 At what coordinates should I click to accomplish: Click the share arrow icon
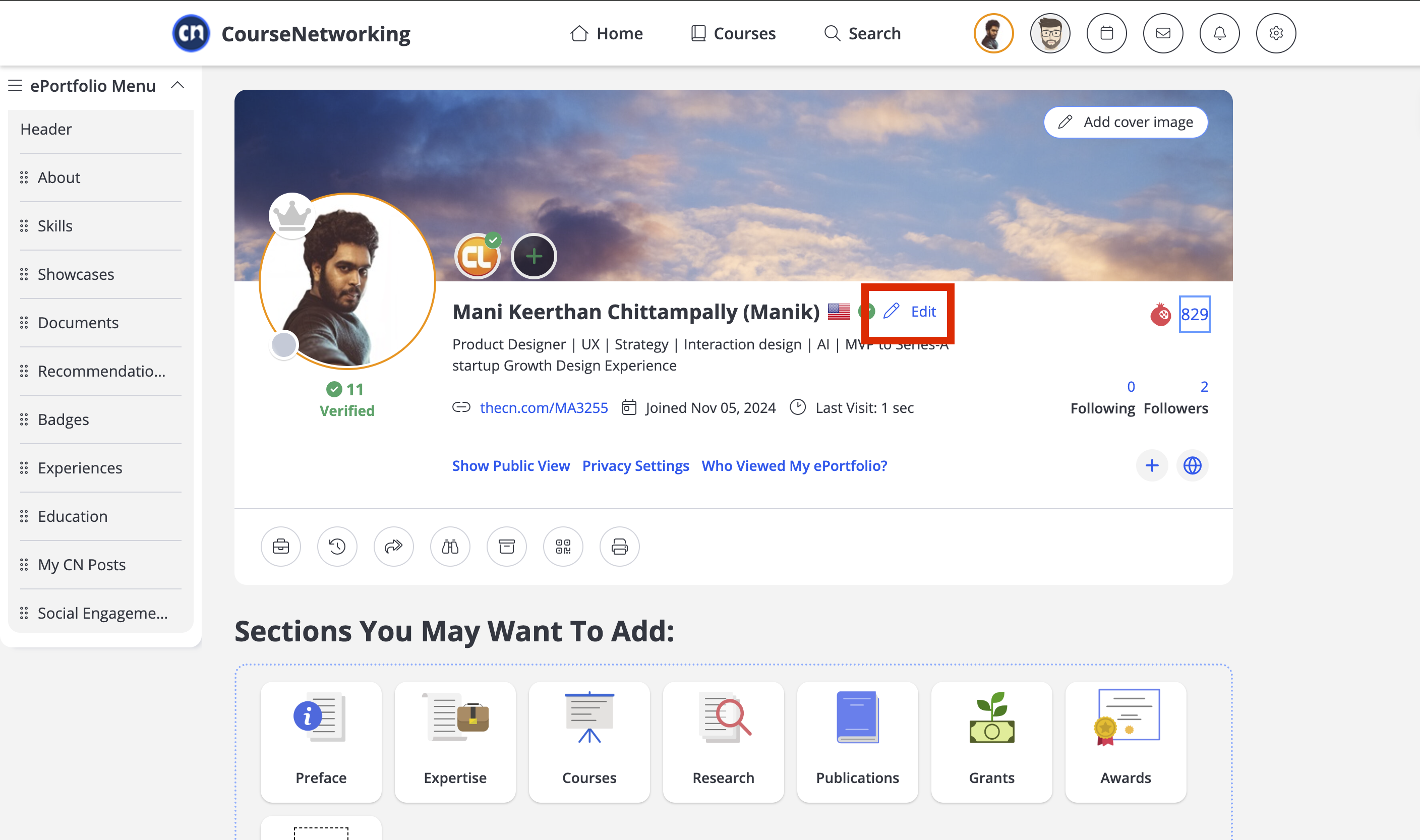pyautogui.click(x=394, y=546)
